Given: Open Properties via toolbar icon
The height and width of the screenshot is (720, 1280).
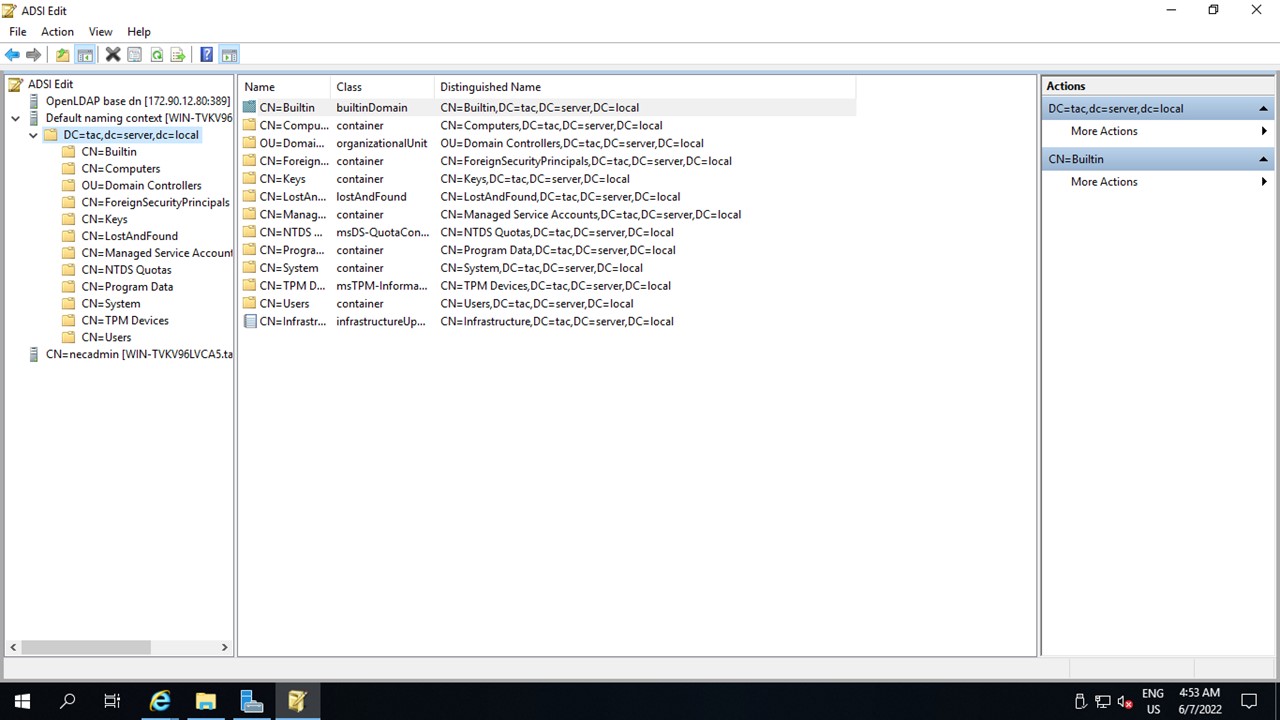Looking at the screenshot, I should [134, 55].
